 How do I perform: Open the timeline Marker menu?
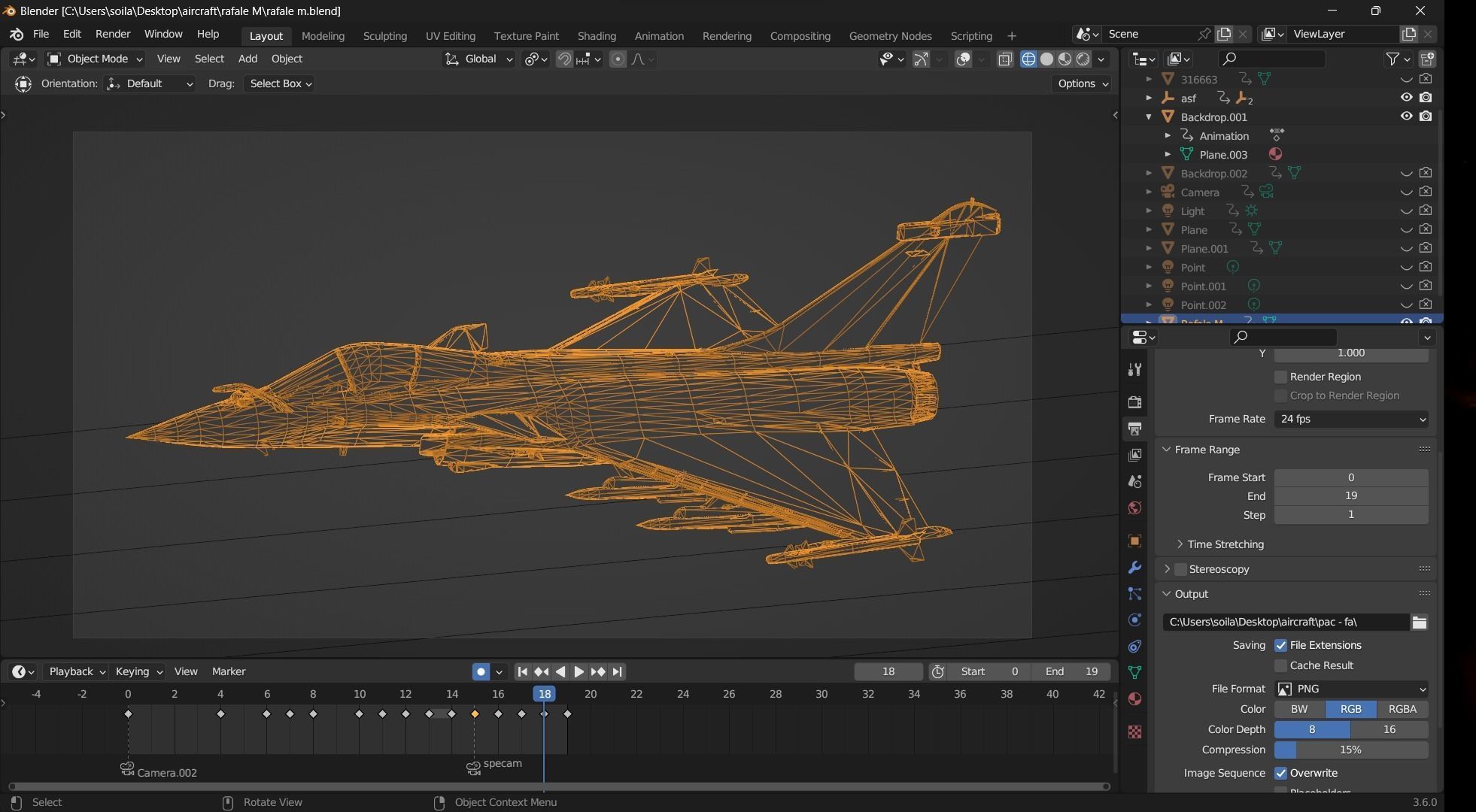229,672
